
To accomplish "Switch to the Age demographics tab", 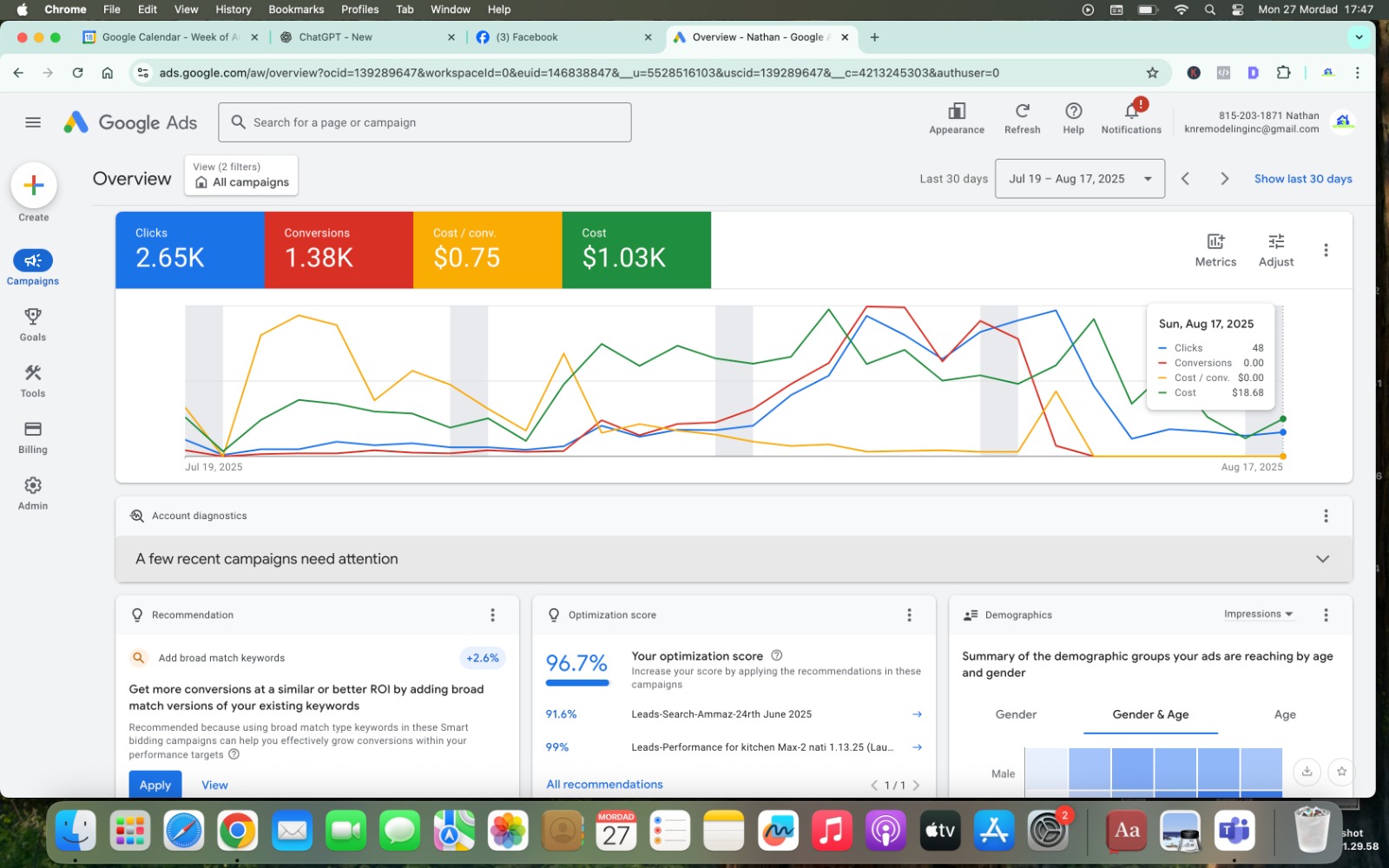I will 1285,714.
